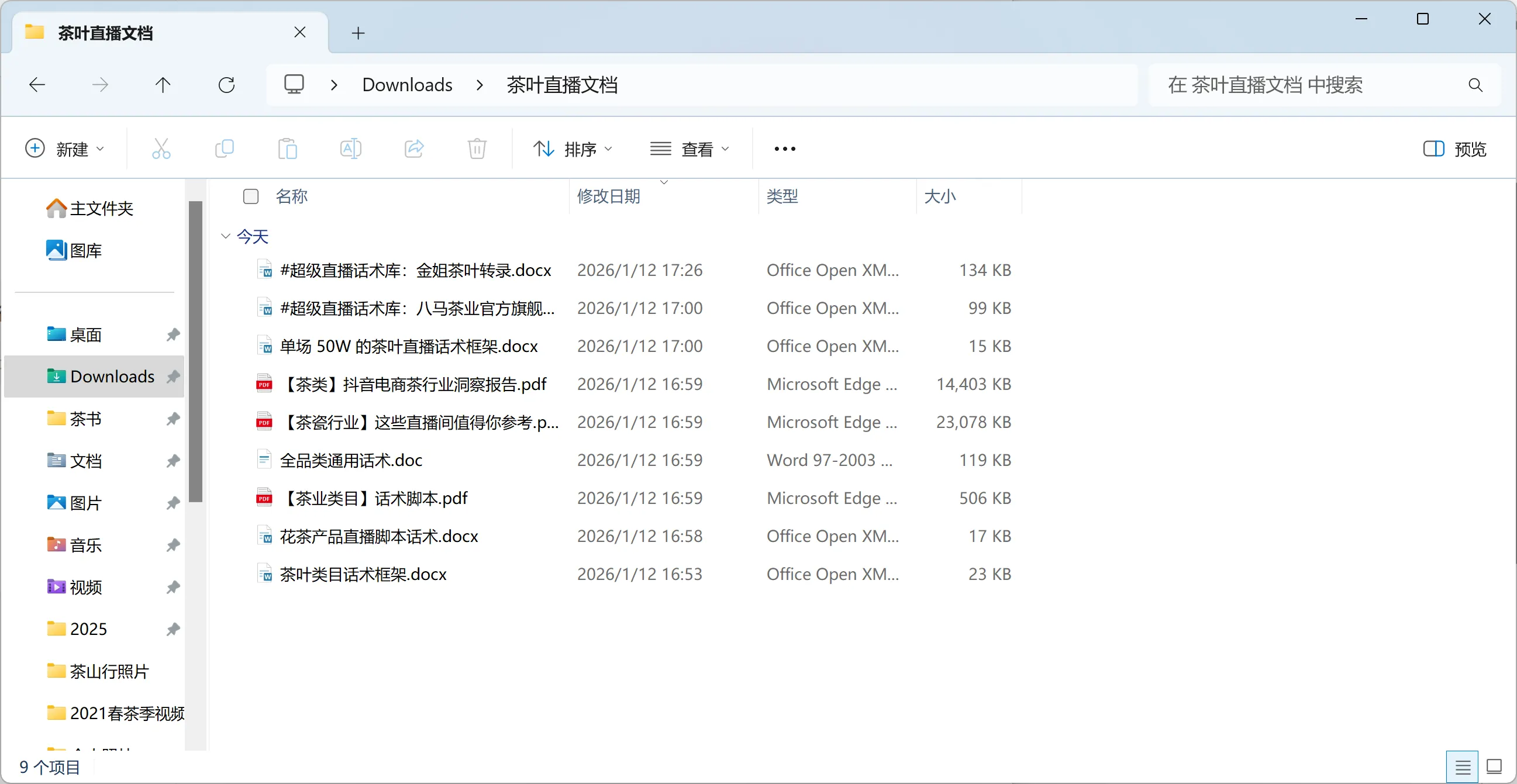Collapse the 今天 group

[226, 236]
